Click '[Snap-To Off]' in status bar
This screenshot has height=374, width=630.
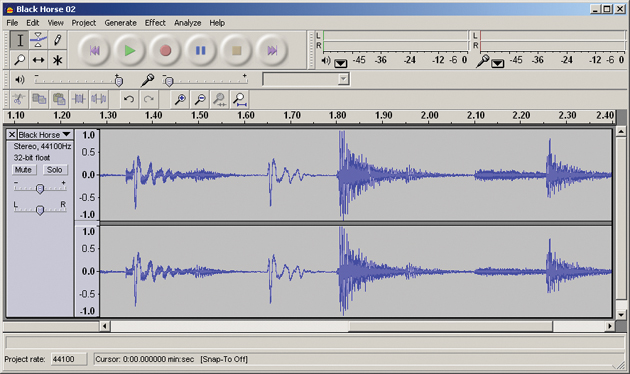tap(224, 359)
